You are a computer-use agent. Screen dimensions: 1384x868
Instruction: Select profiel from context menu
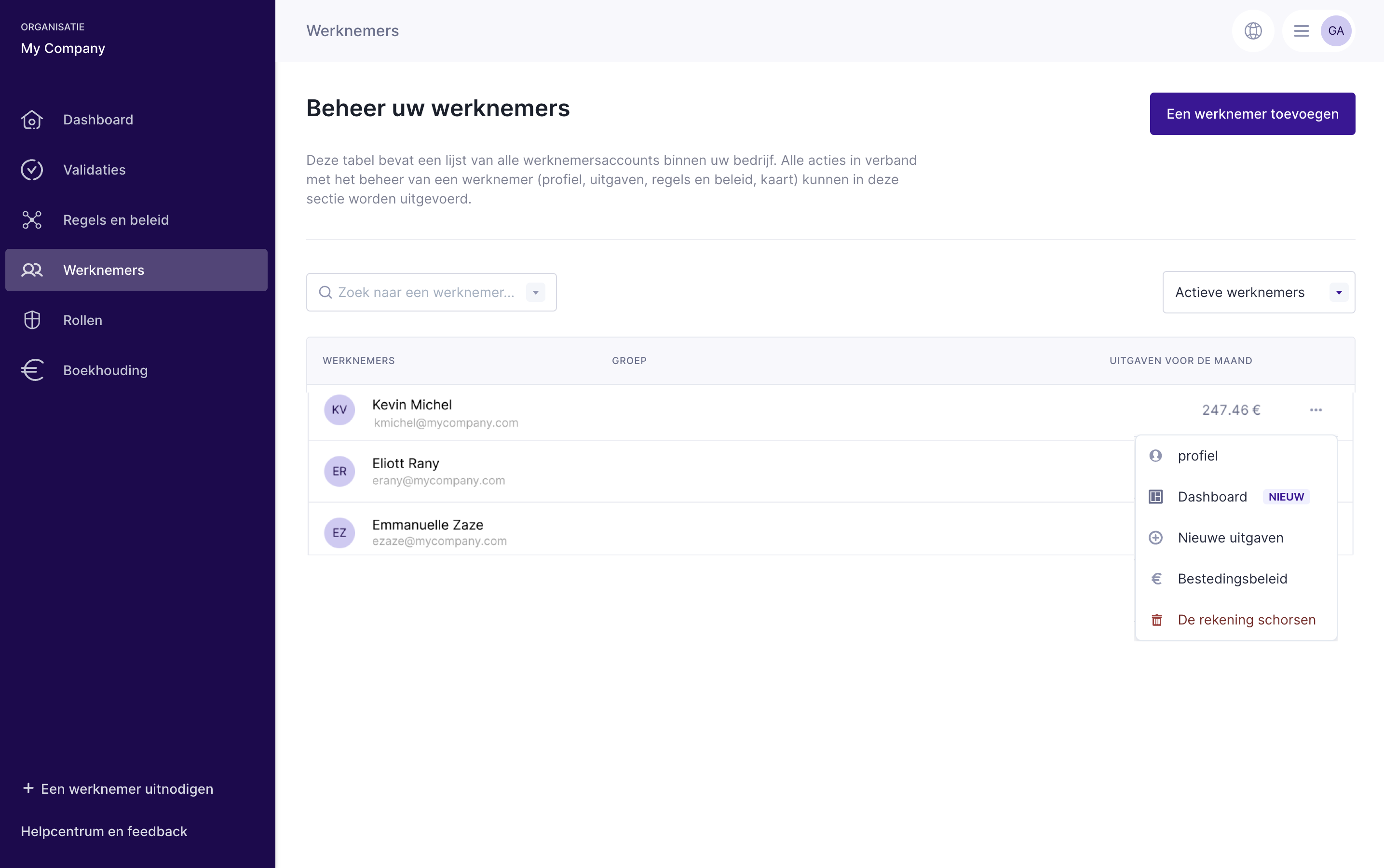coord(1197,456)
